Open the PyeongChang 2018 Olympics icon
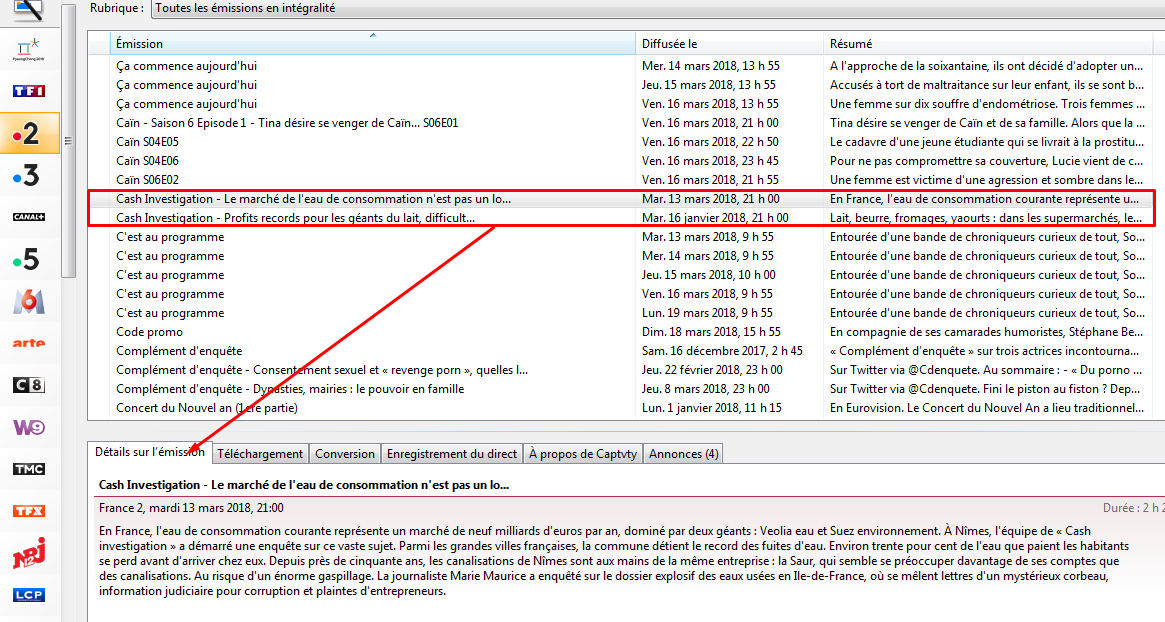The height and width of the screenshot is (622, 1165). 28,49
